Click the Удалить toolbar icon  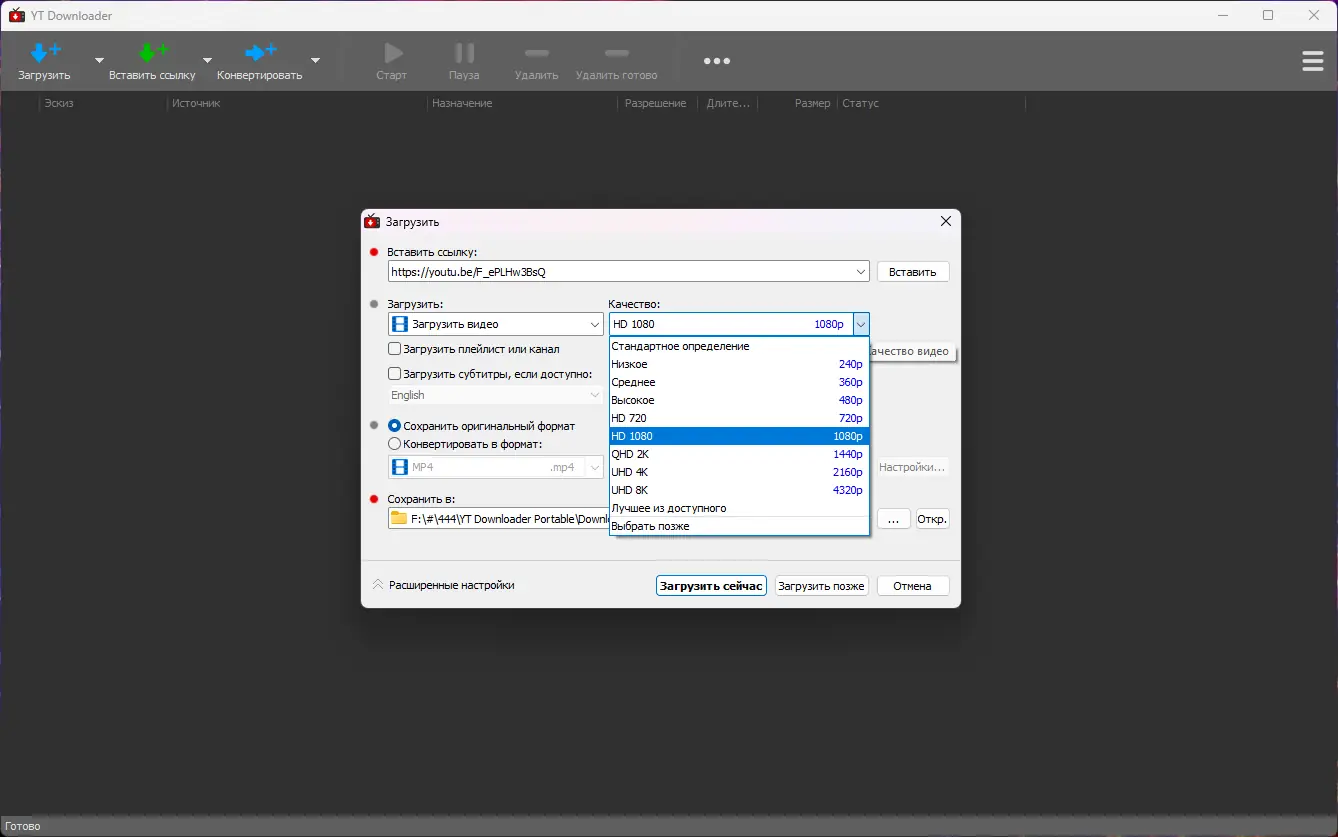(537, 53)
